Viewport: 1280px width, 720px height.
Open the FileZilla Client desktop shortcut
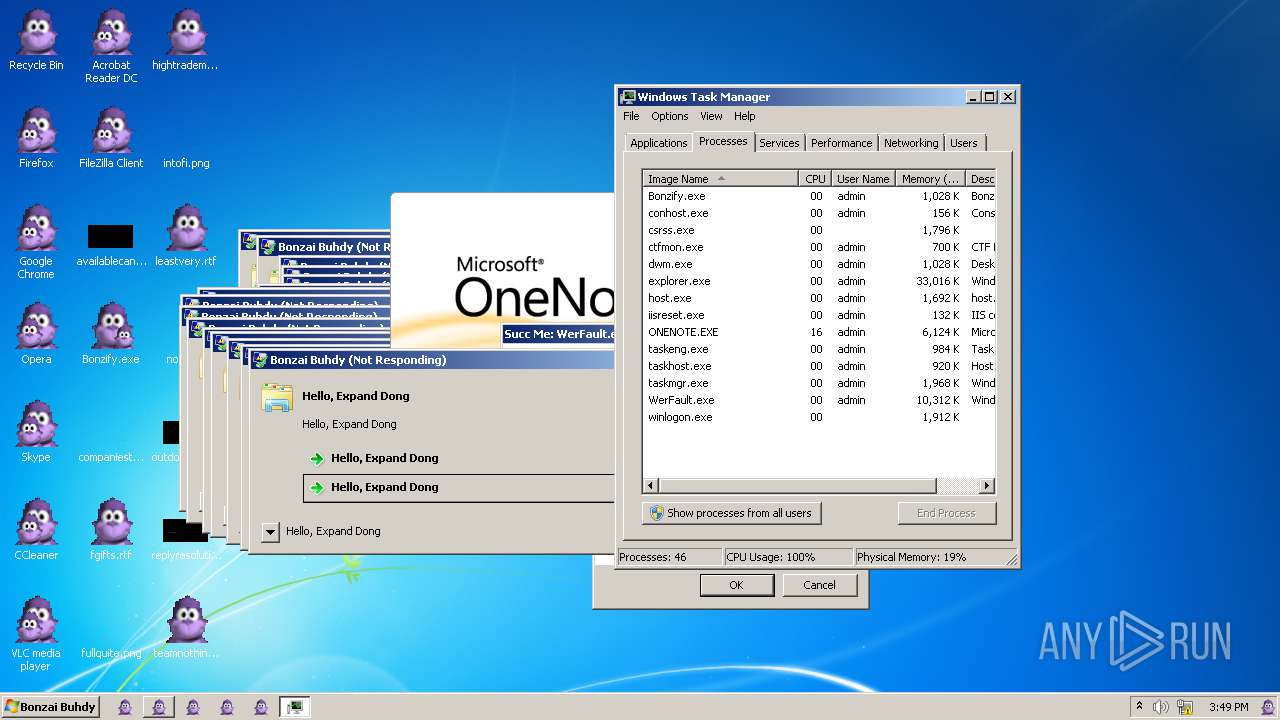111,138
